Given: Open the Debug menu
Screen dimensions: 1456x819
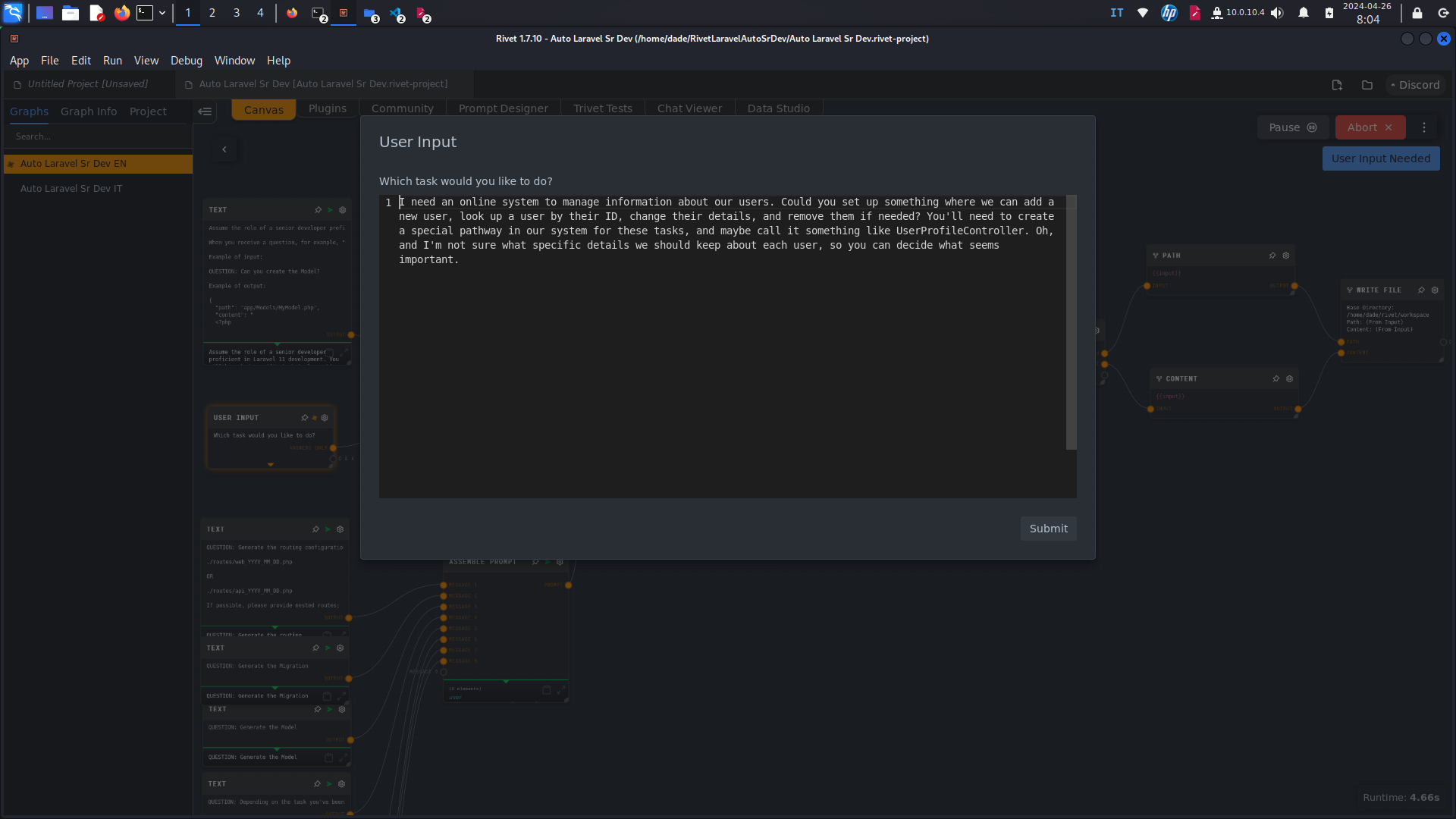Looking at the screenshot, I should pyautogui.click(x=186, y=61).
